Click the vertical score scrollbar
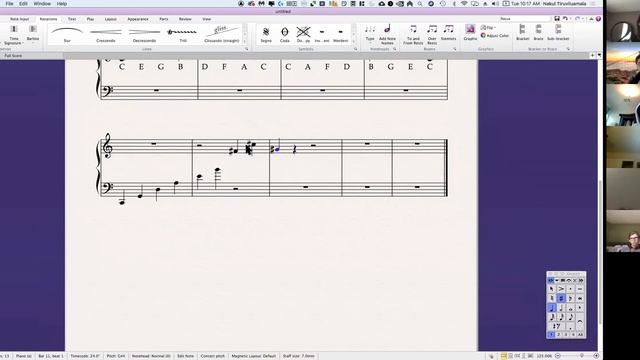The width and height of the screenshot is (640, 360). click(600, 253)
